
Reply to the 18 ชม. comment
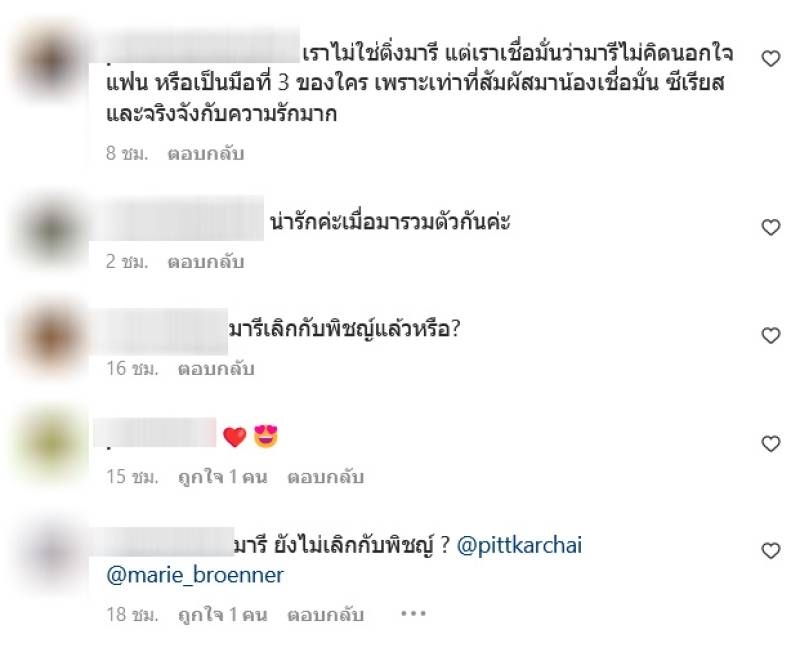point(326,614)
